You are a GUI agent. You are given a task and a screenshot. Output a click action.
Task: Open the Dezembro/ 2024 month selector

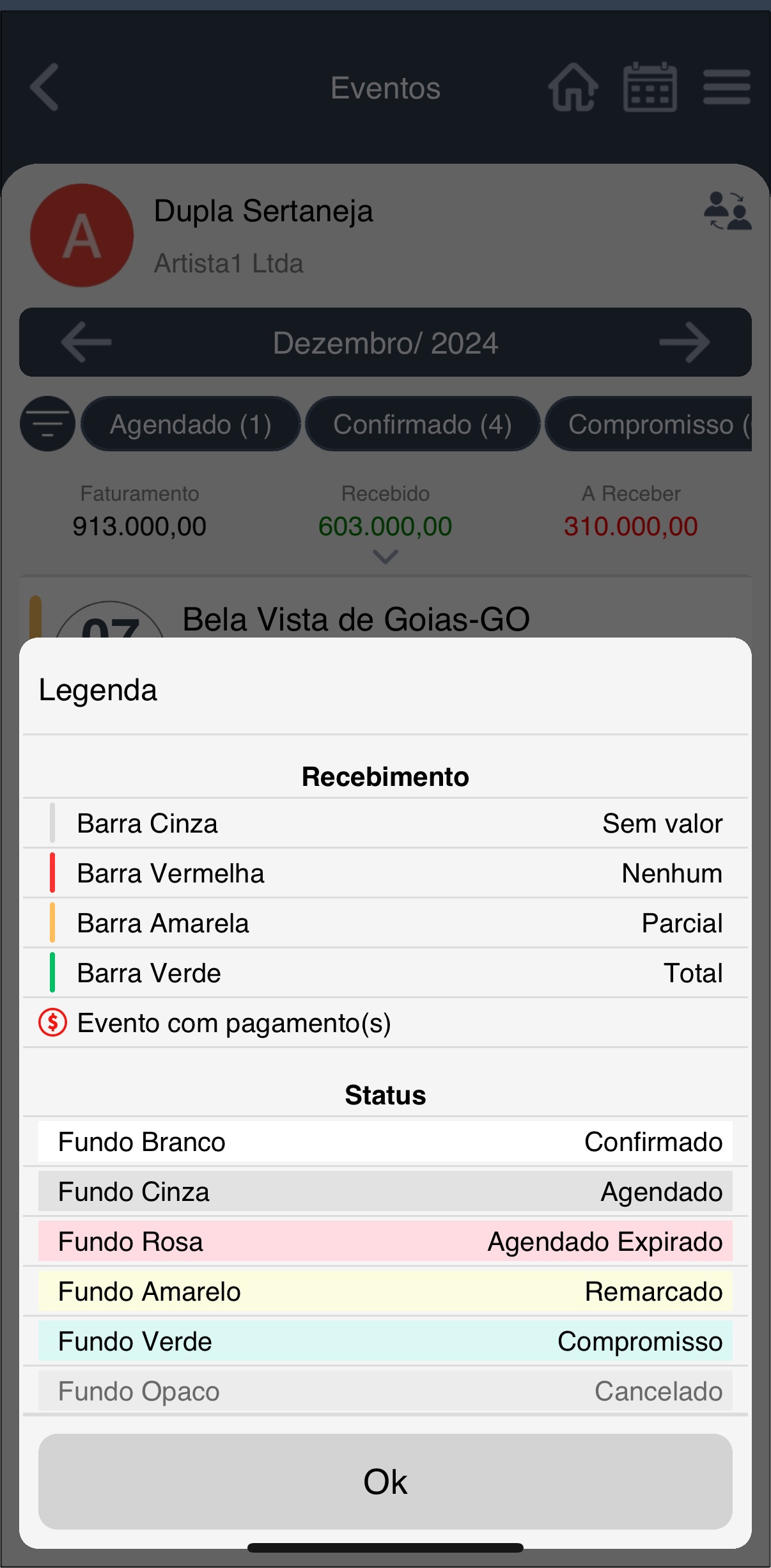tap(385, 343)
